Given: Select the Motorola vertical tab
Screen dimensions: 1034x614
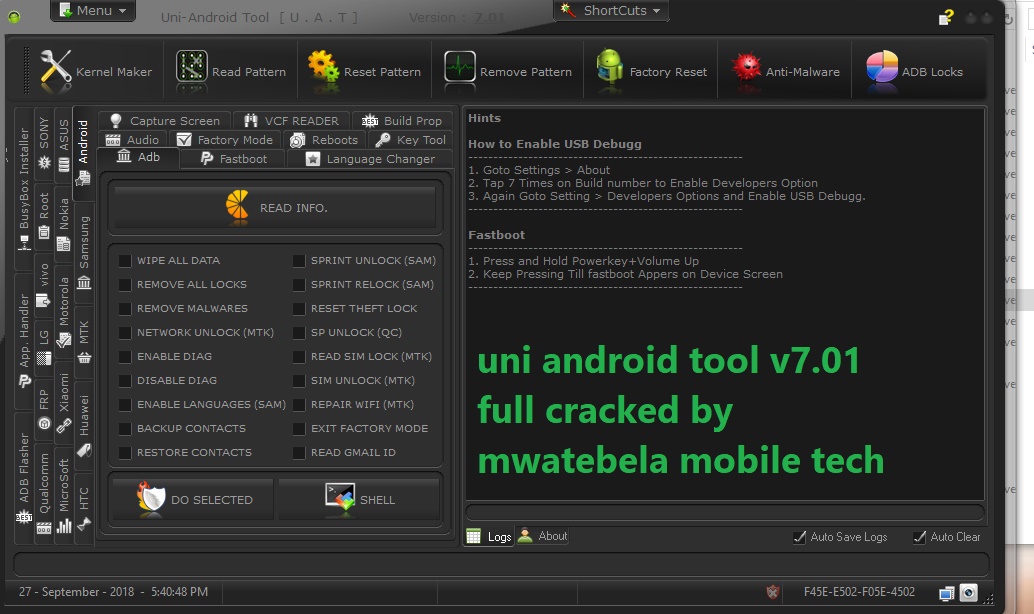Looking at the screenshot, I should point(64,312).
